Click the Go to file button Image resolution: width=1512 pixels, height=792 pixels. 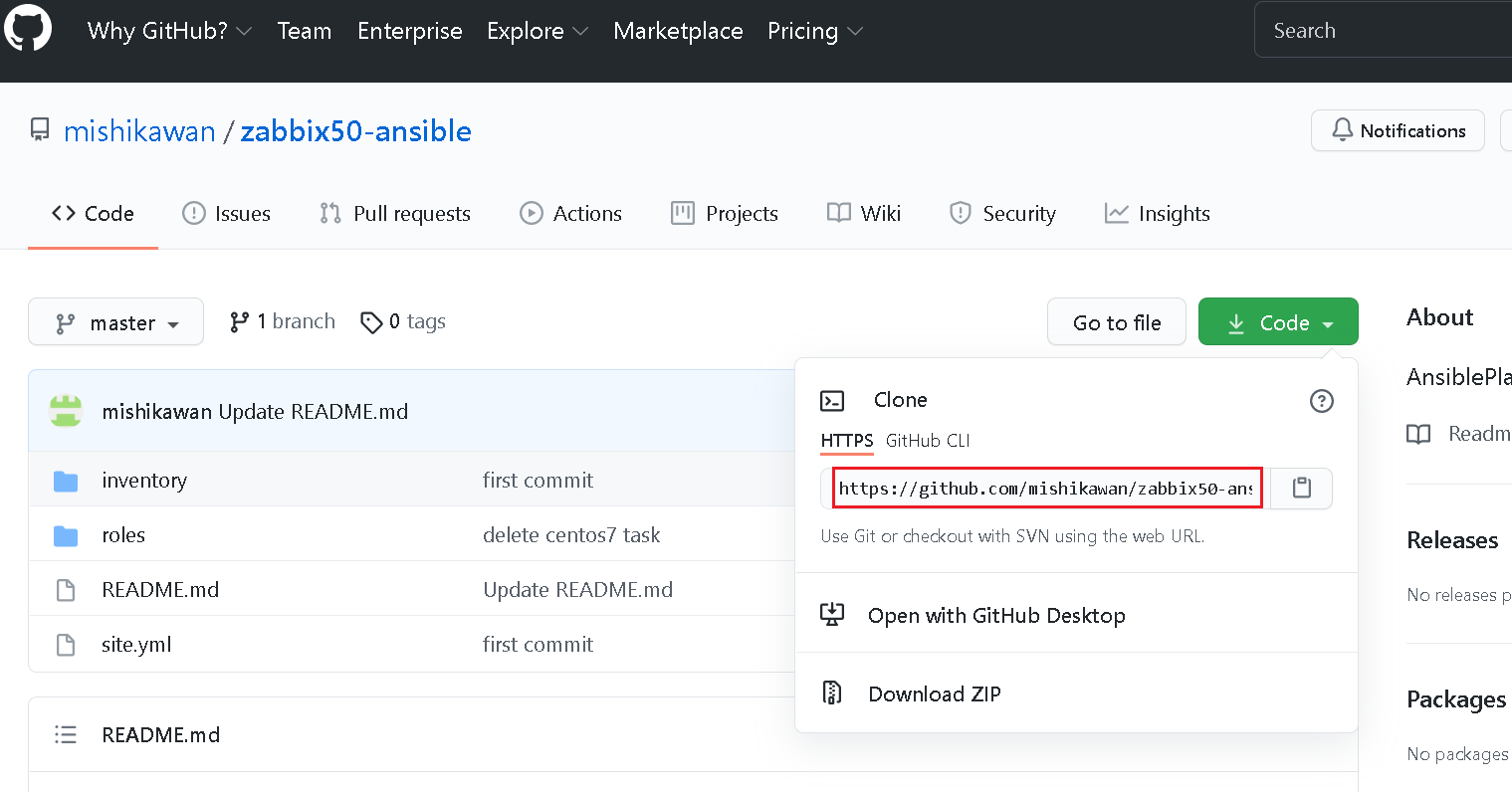click(1116, 322)
